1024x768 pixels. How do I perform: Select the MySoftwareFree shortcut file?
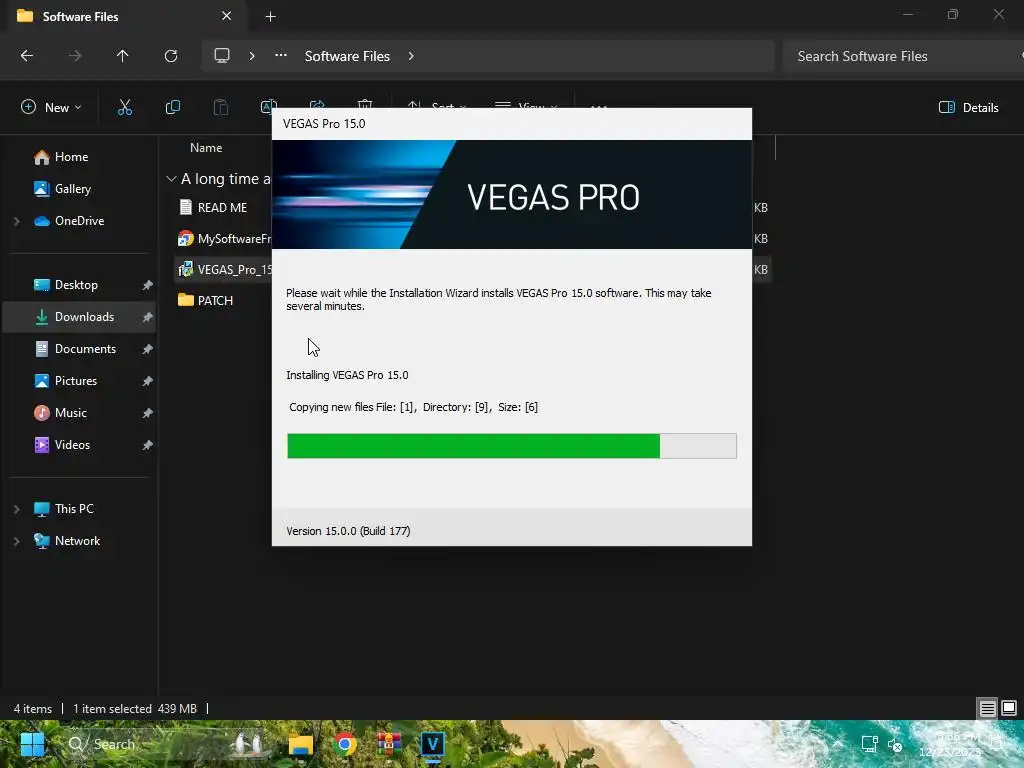click(225, 239)
